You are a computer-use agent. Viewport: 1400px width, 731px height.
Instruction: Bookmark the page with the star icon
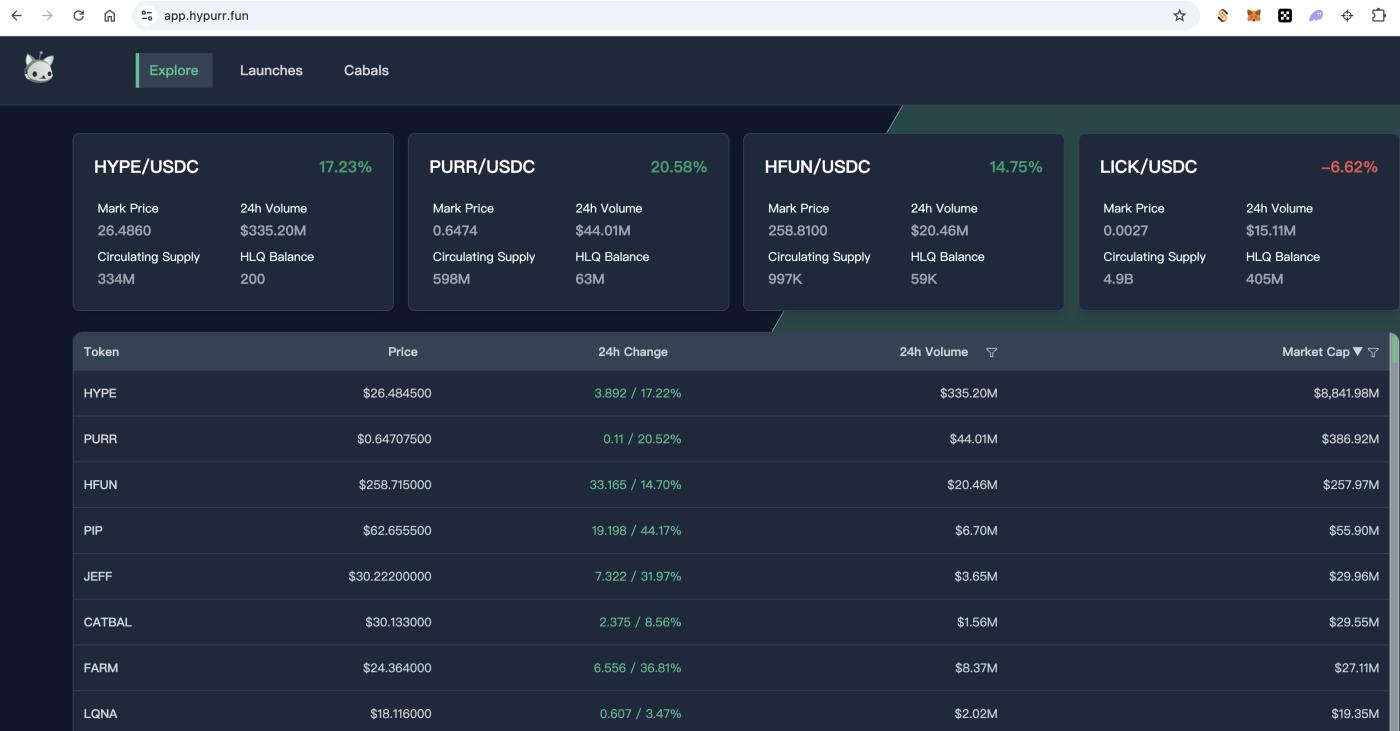coord(1180,16)
